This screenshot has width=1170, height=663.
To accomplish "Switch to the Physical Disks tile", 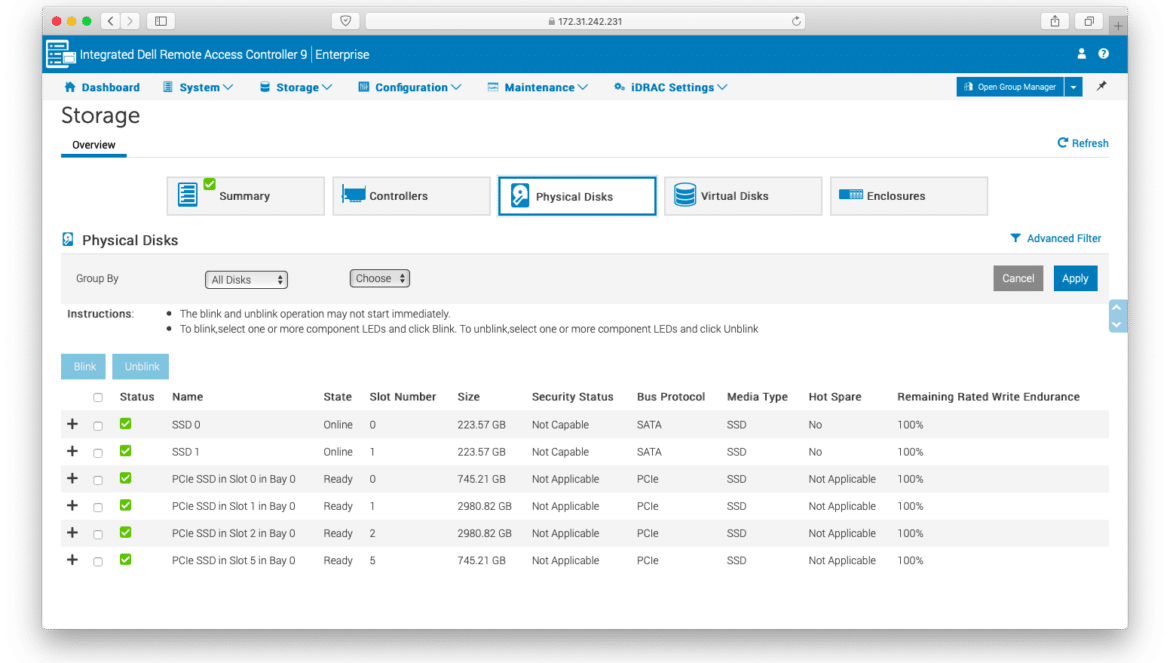I will coord(578,196).
